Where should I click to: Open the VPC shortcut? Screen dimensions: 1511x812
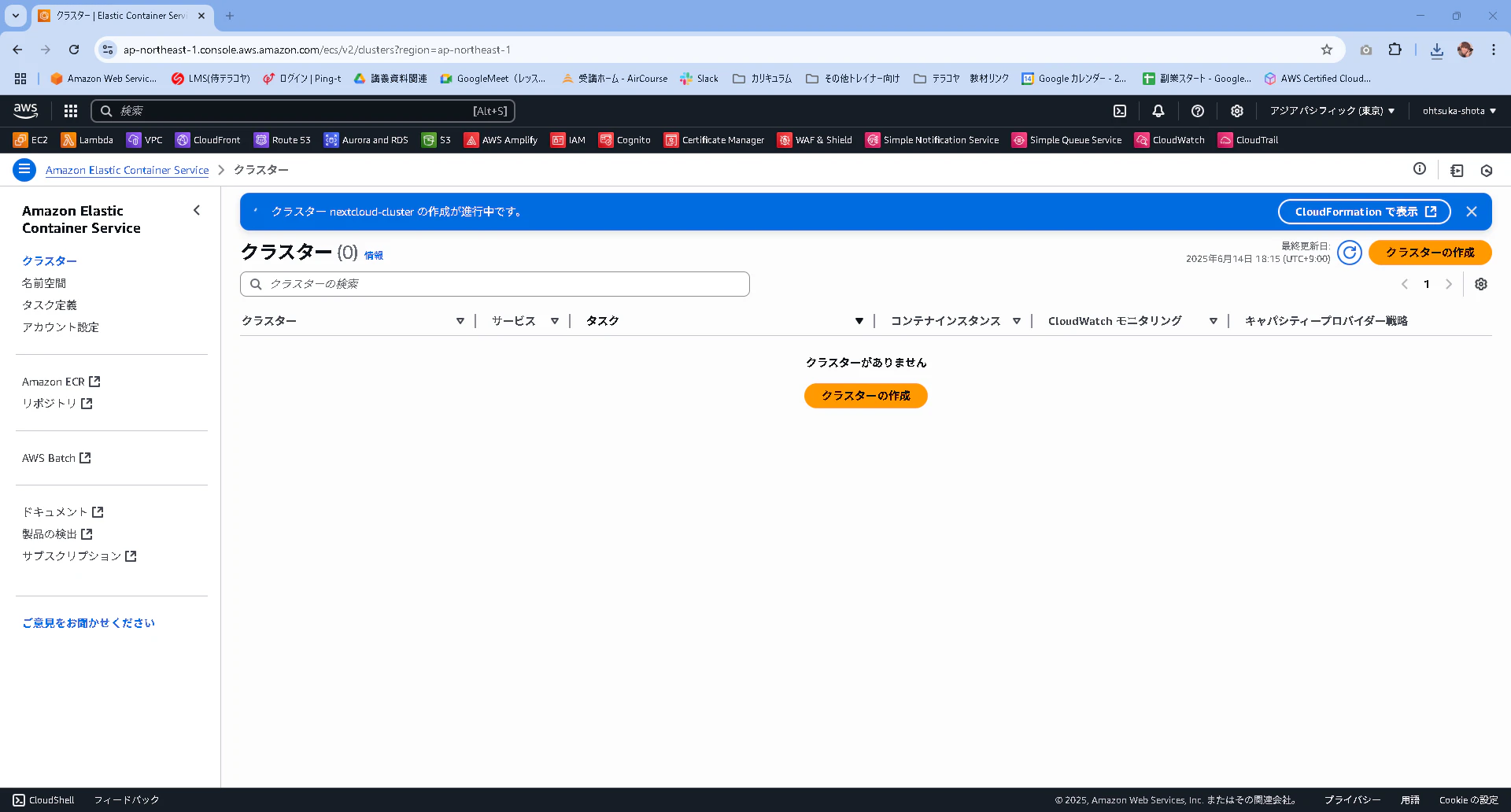point(145,140)
